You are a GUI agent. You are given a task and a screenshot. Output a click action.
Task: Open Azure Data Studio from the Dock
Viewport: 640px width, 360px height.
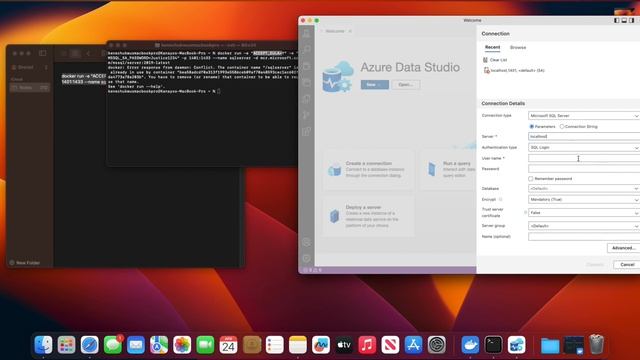[x=517, y=345]
